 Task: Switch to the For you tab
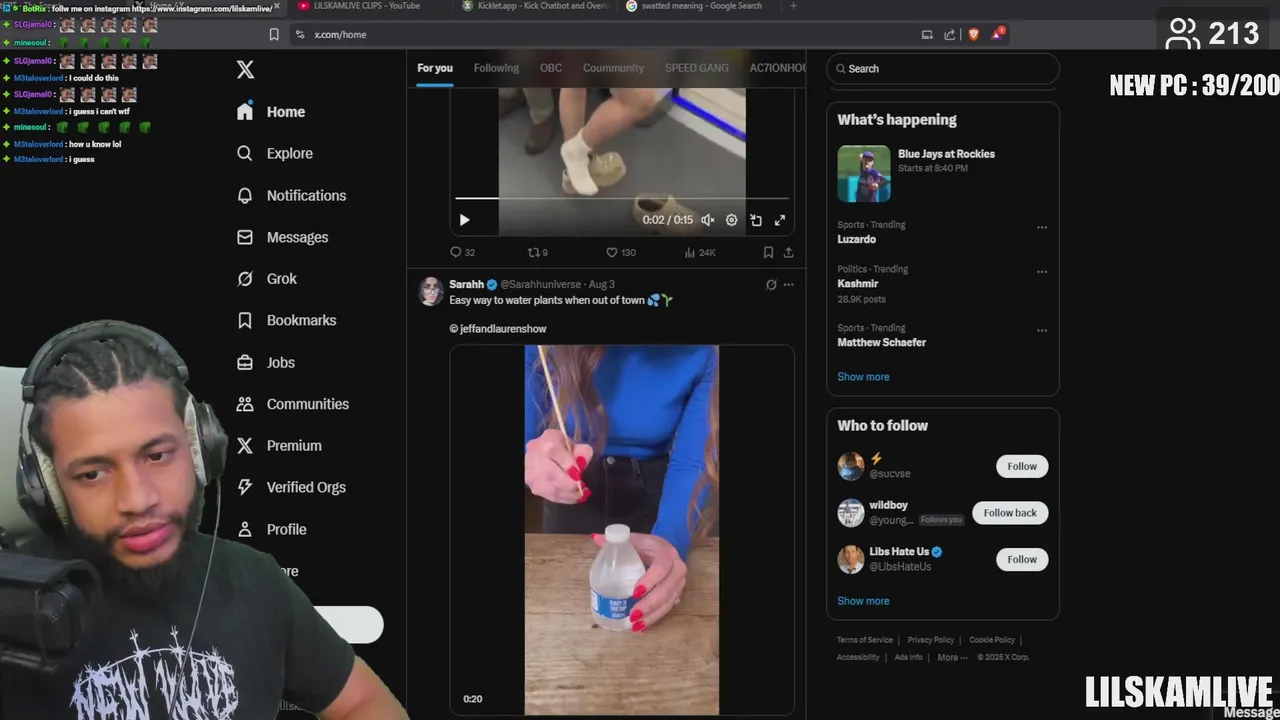[435, 68]
